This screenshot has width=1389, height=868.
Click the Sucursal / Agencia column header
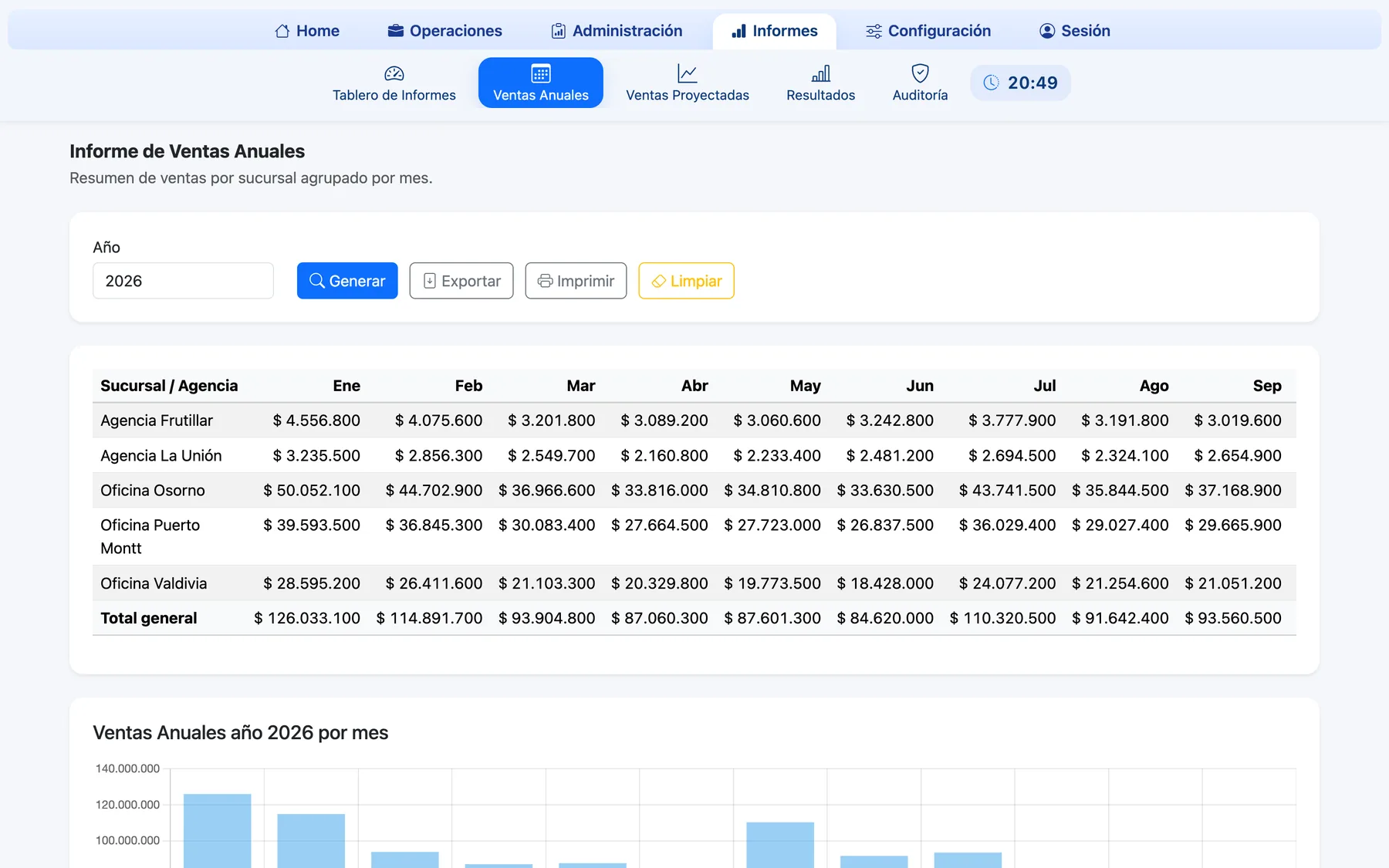coord(169,386)
